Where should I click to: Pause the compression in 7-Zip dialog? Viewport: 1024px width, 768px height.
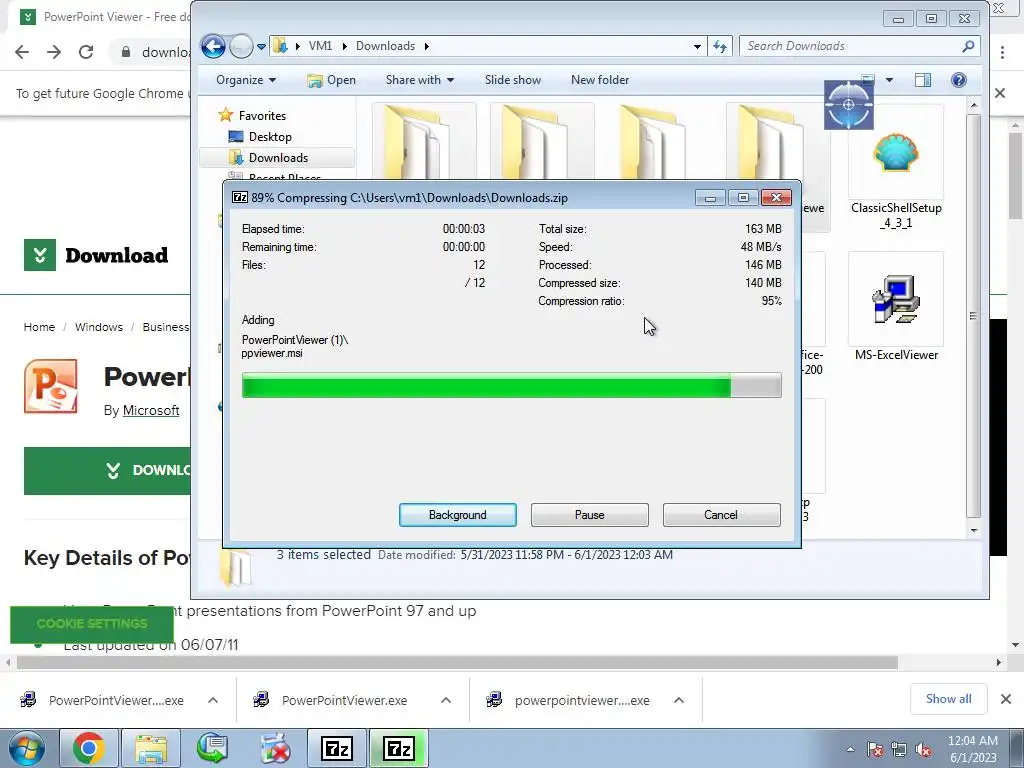589,515
